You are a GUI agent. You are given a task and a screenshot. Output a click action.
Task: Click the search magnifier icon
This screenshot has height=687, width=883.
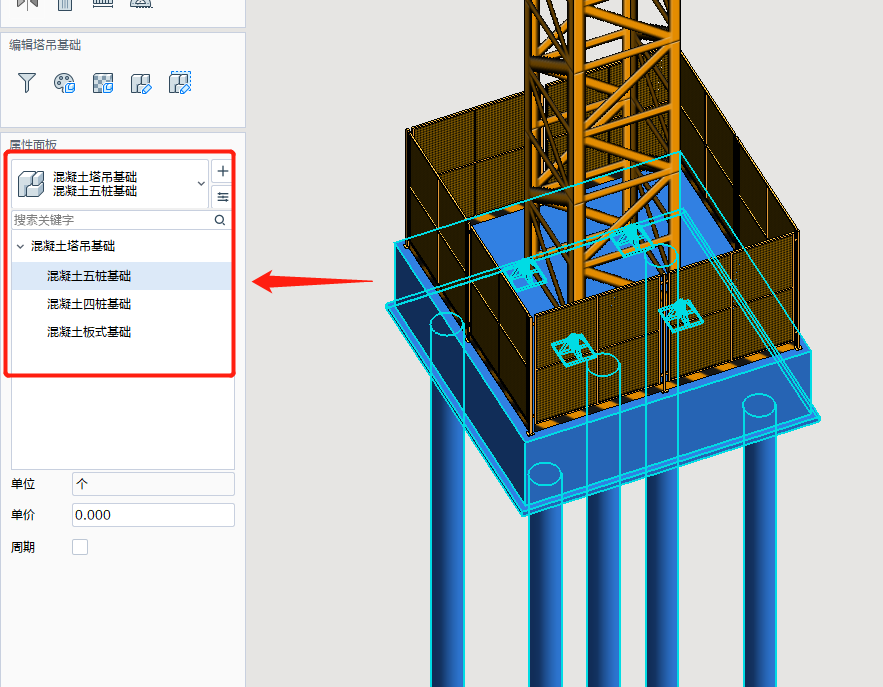coord(220,220)
